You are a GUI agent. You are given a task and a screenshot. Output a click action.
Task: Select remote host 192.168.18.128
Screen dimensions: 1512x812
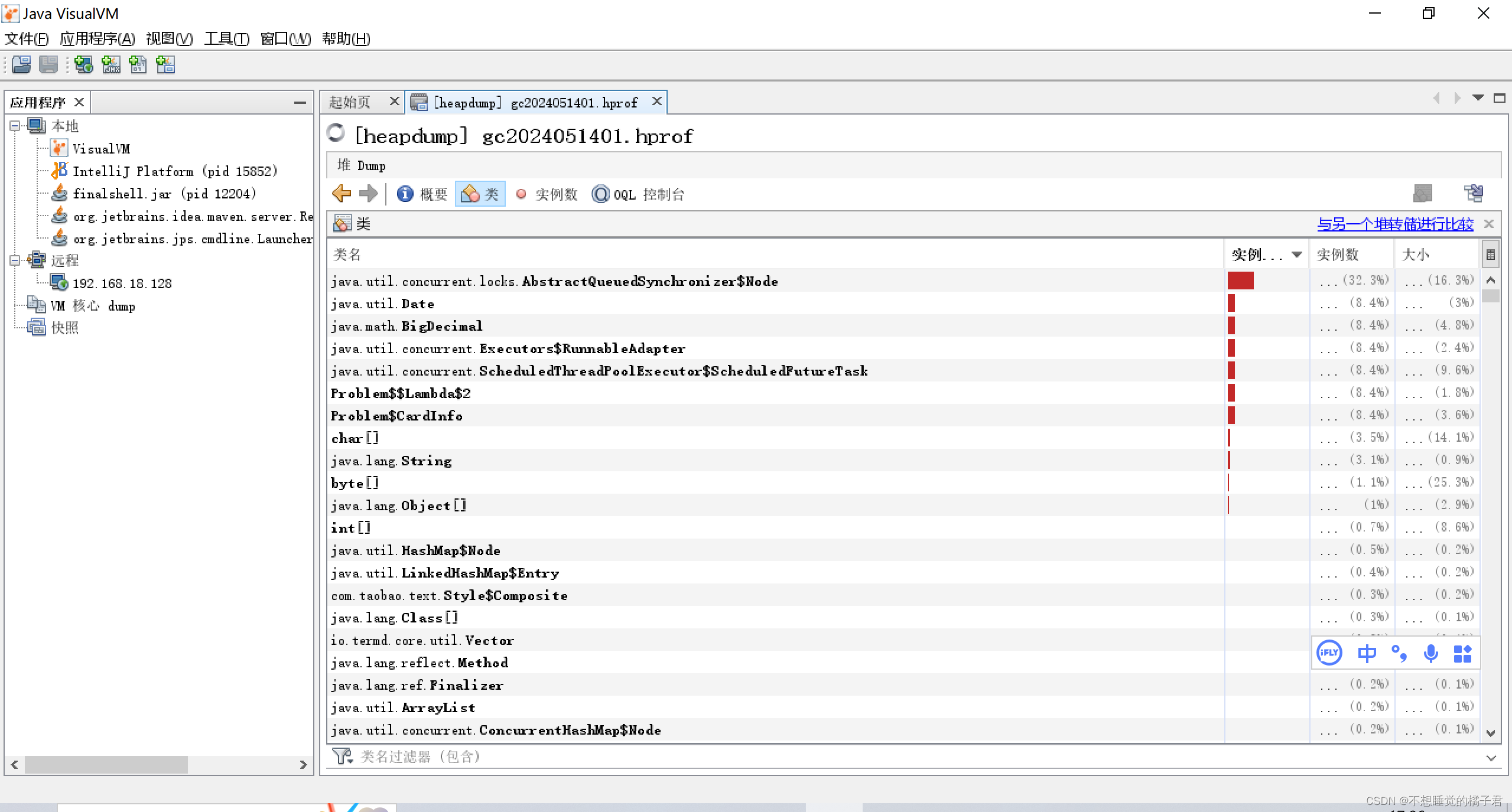[111, 283]
